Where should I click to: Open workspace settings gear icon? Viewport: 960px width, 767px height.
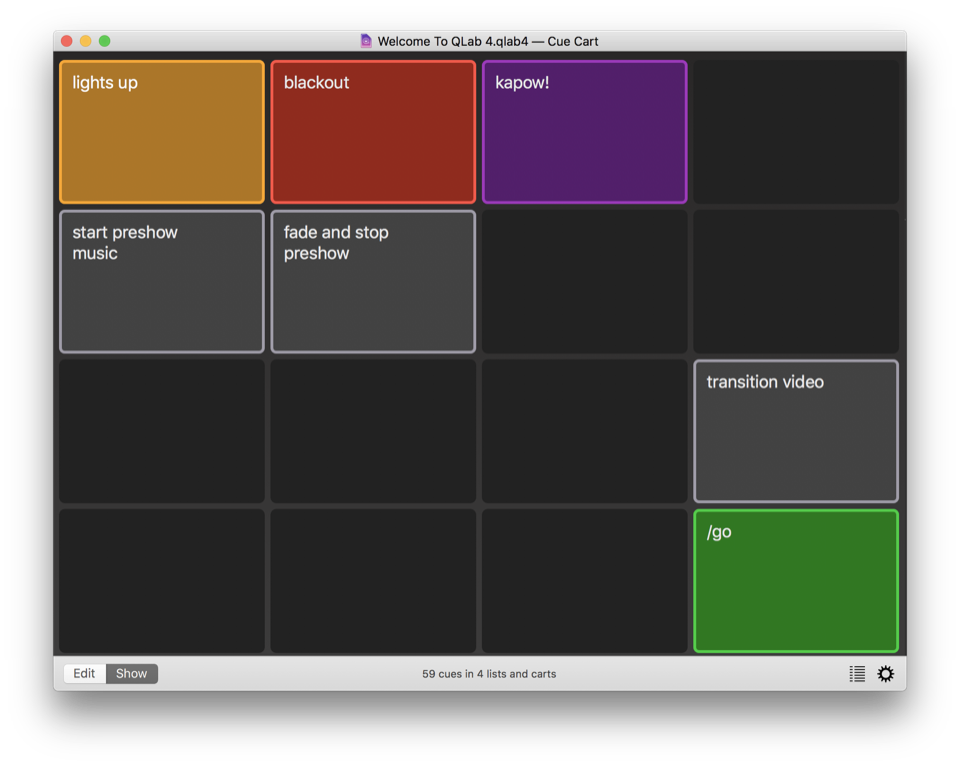click(x=886, y=674)
